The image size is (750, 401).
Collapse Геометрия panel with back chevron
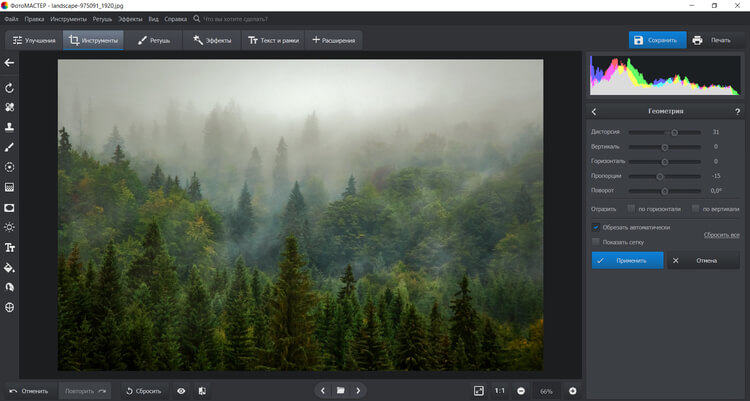click(x=595, y=111)
